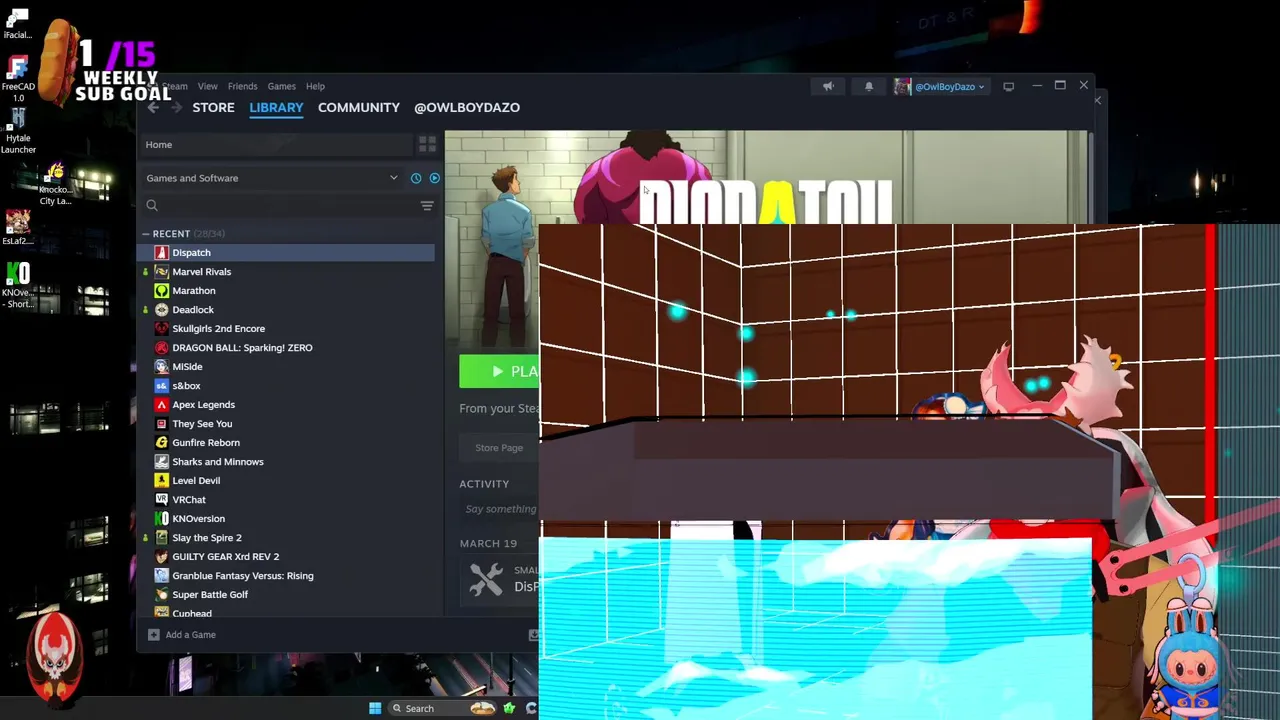Select Level Devil in the library list

click(x=286, y=481)
